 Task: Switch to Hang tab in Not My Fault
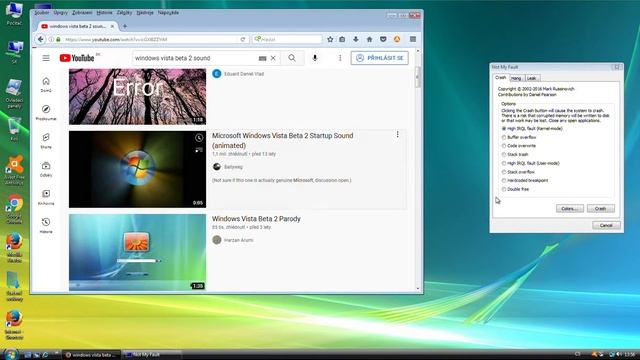click(516, 78)
